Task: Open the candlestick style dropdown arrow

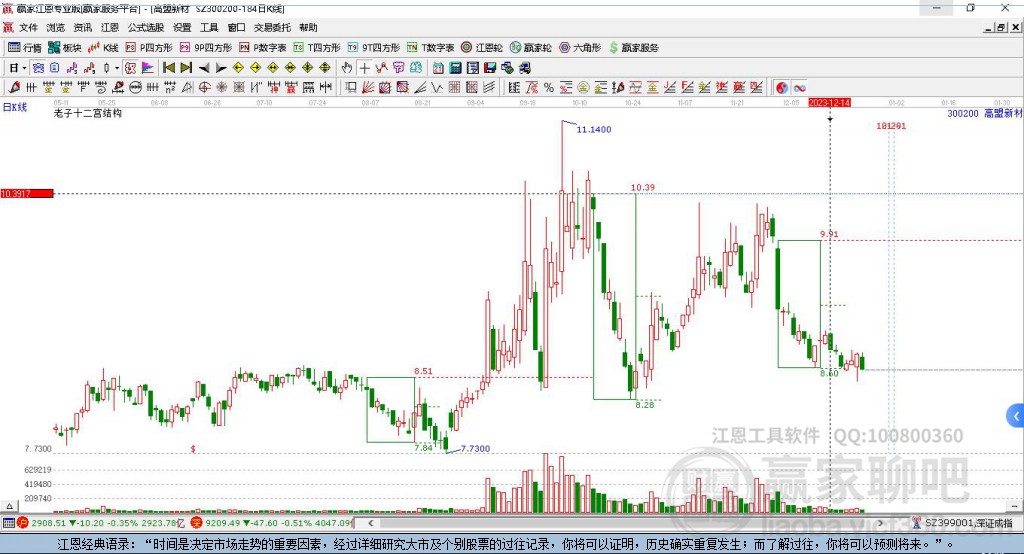Action: coord(117,67)
